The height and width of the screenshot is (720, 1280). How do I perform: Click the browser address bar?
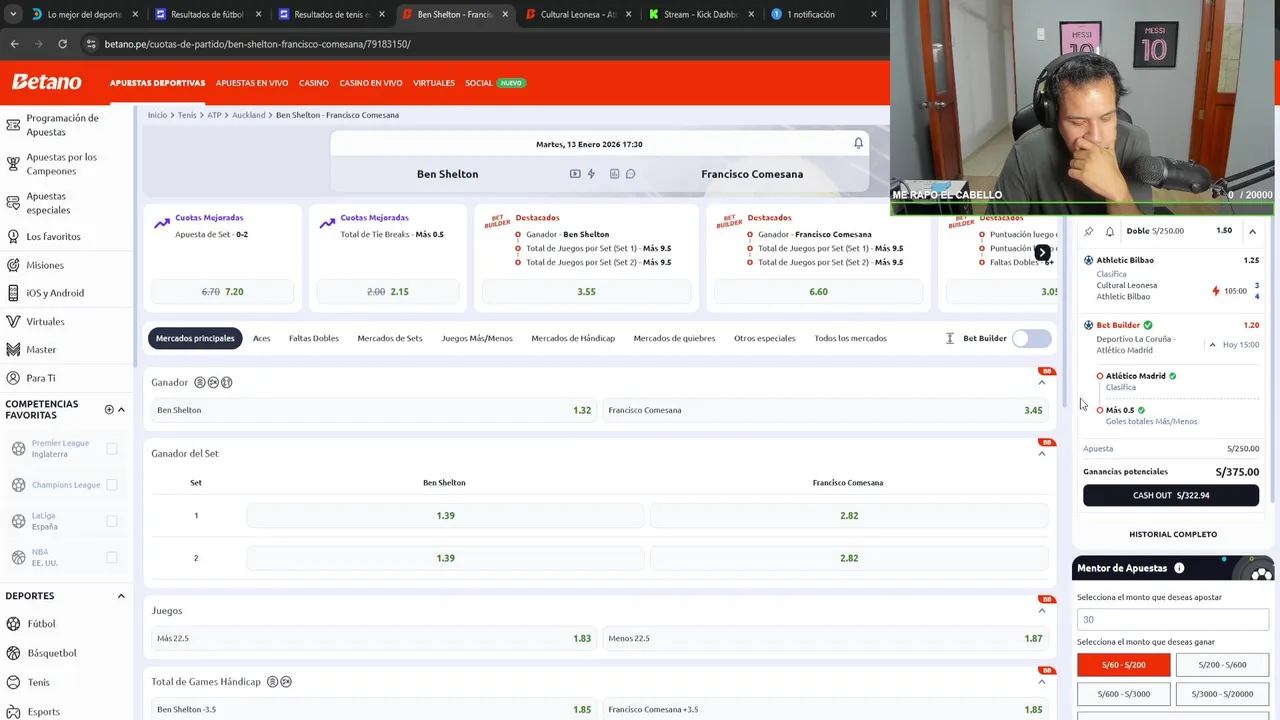pos(480,44)
